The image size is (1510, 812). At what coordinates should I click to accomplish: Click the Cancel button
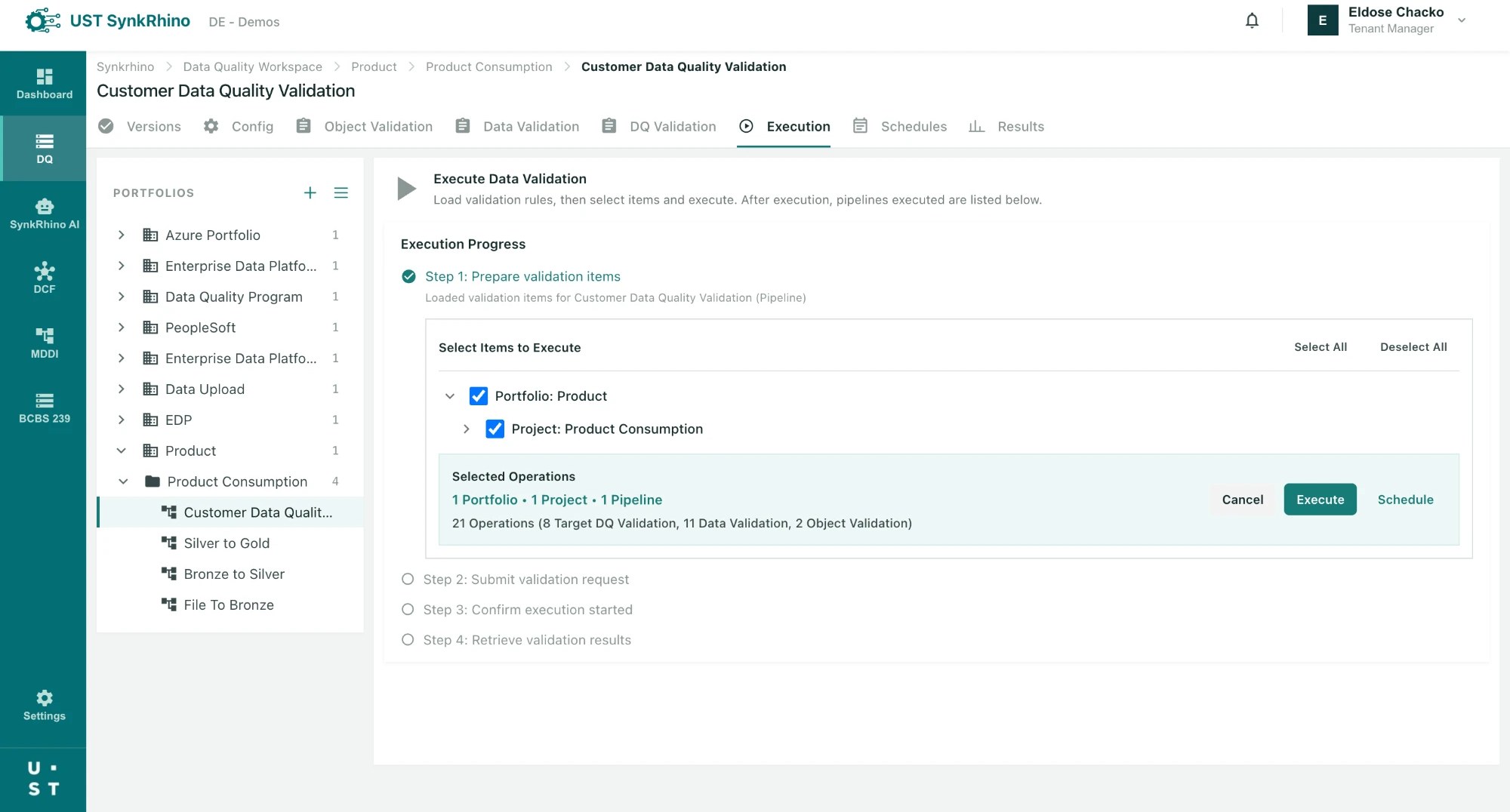coord(1242,500)
